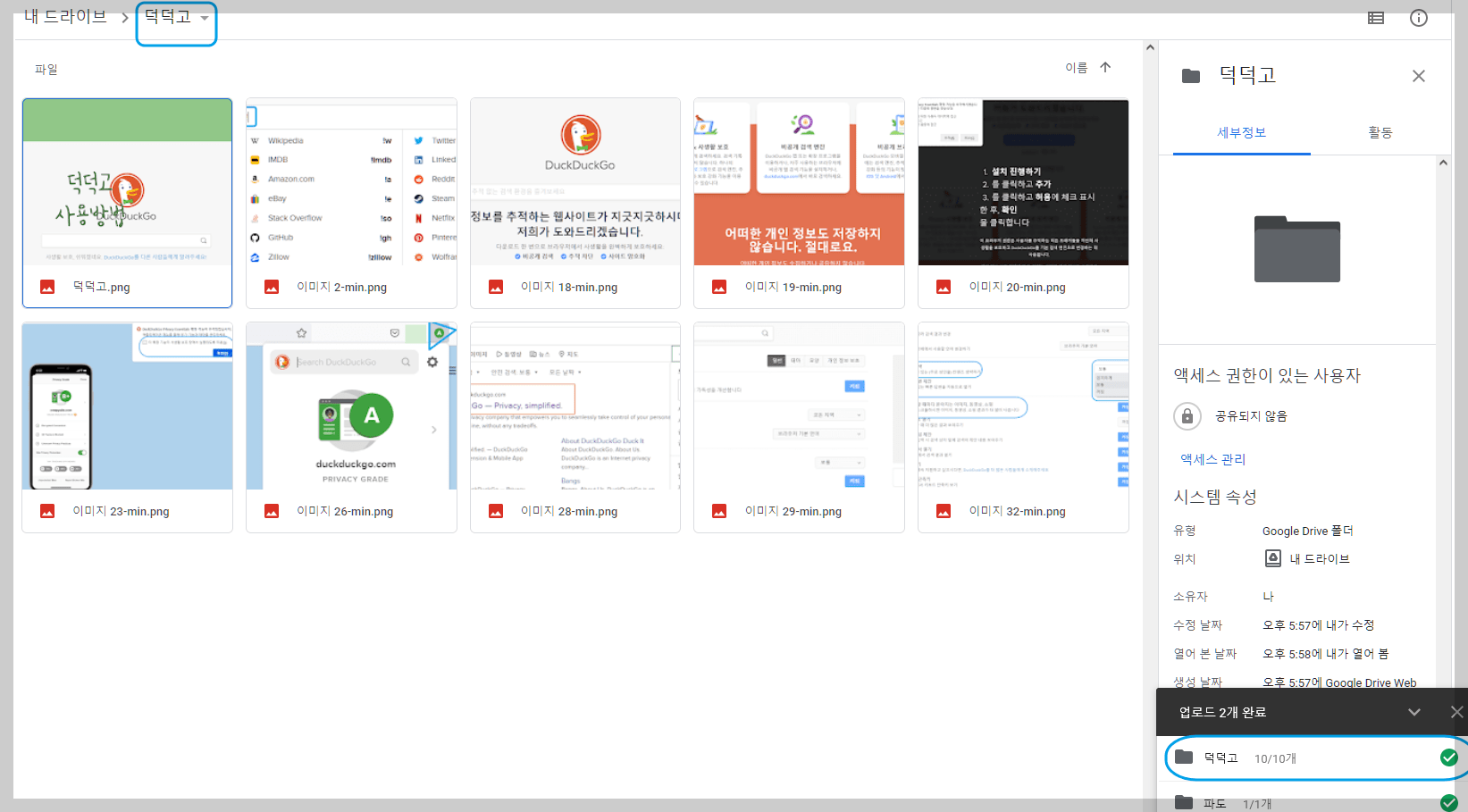The image size is (1468, 812).
Task: Open the 덕덕고 folder dropdown arrow
Action: pos(205,18)
